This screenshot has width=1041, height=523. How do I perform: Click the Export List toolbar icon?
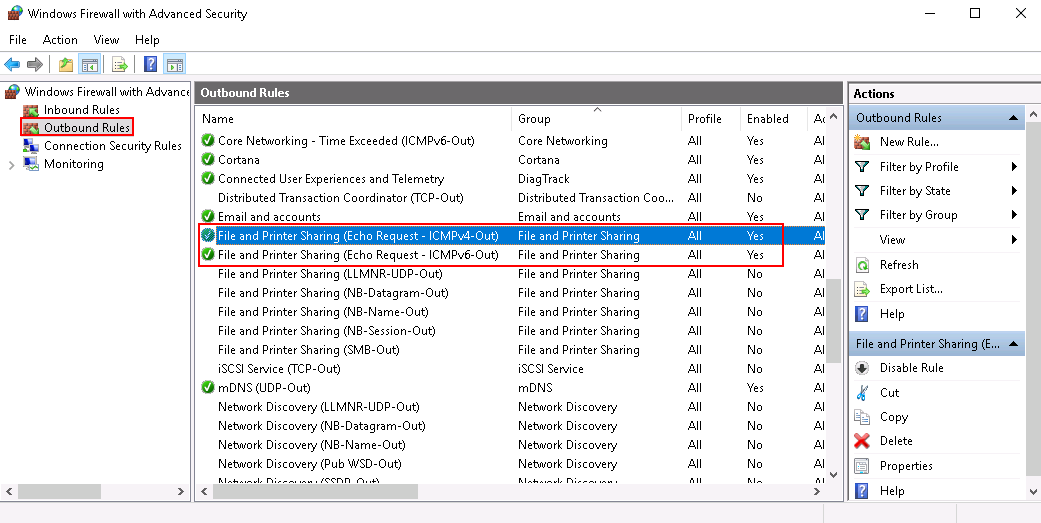pos(120,64)
